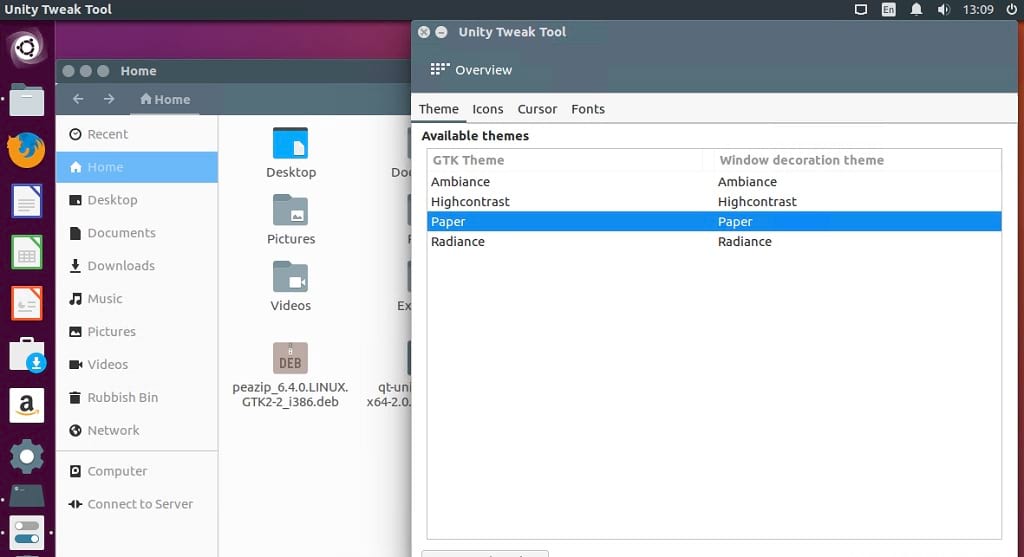Click the Overview label in Tweak Tool

483,70
